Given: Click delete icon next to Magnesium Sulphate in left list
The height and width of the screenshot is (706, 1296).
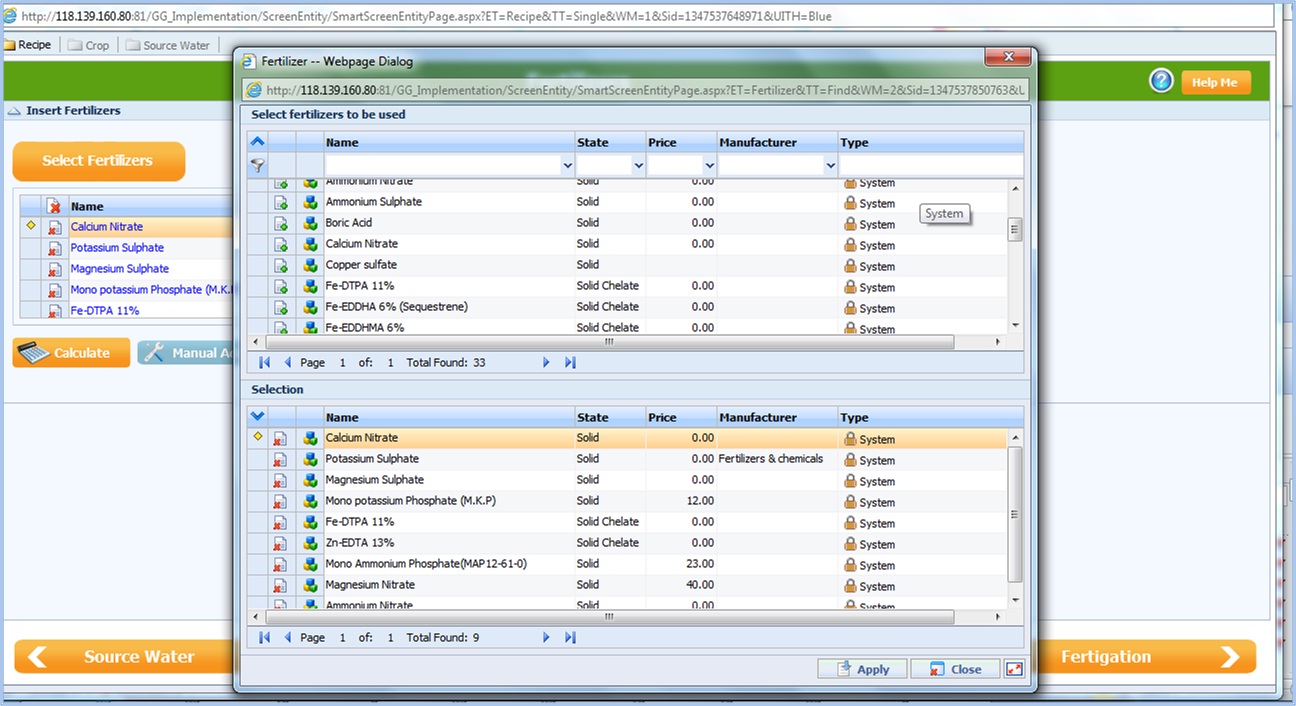Looking at the screenshot, I should [54, 269].
